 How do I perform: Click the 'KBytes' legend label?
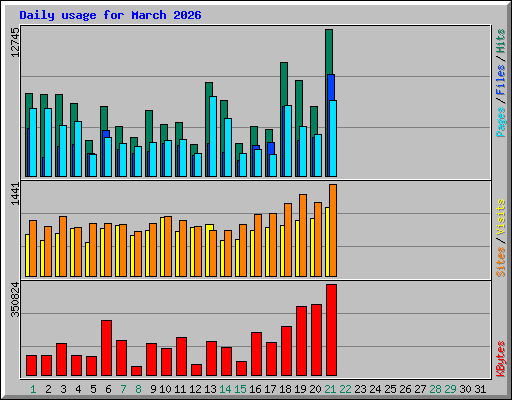(500, 359)
